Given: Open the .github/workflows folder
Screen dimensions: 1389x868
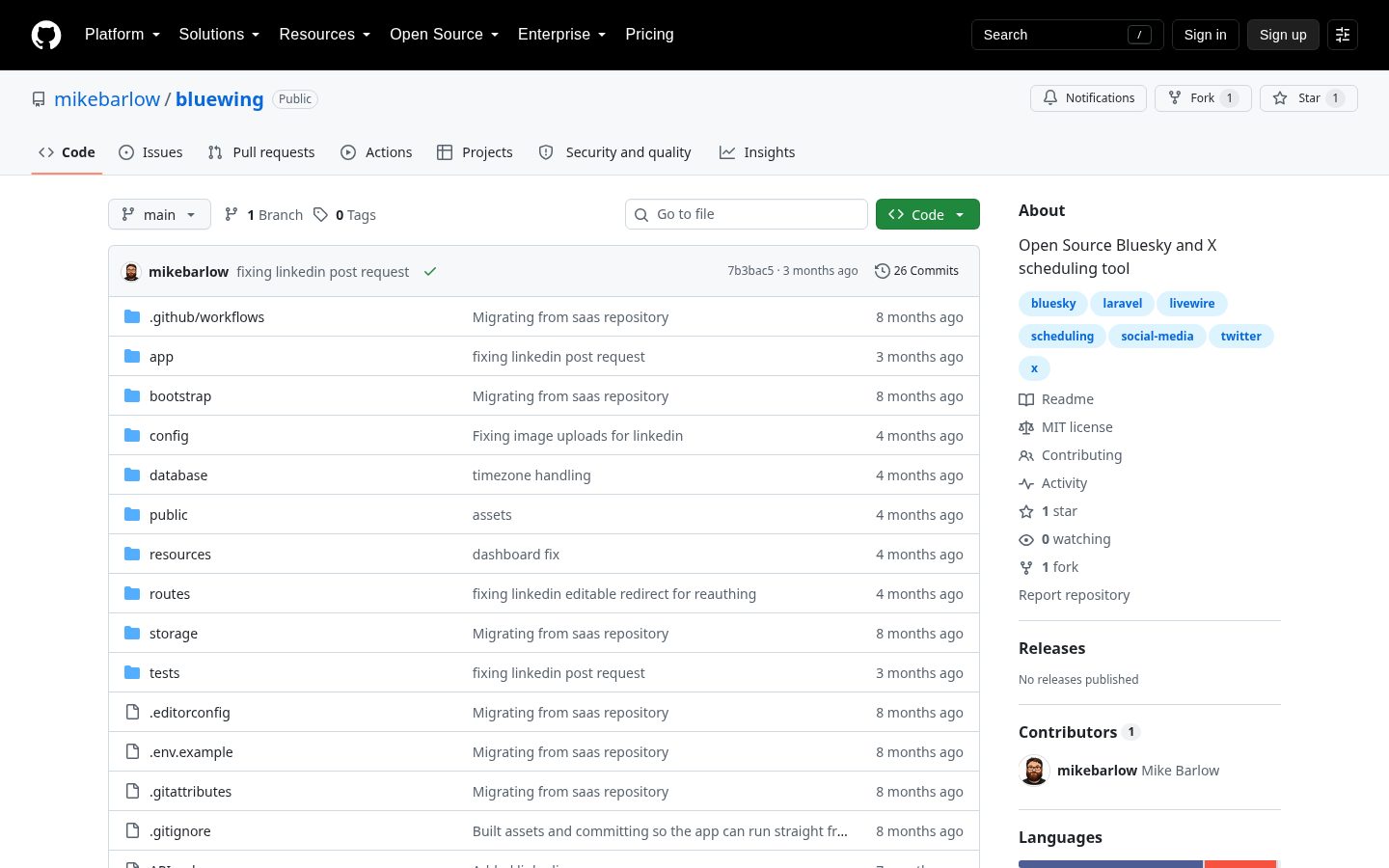Looking at the screenshot, I should [x=206, y=317].
